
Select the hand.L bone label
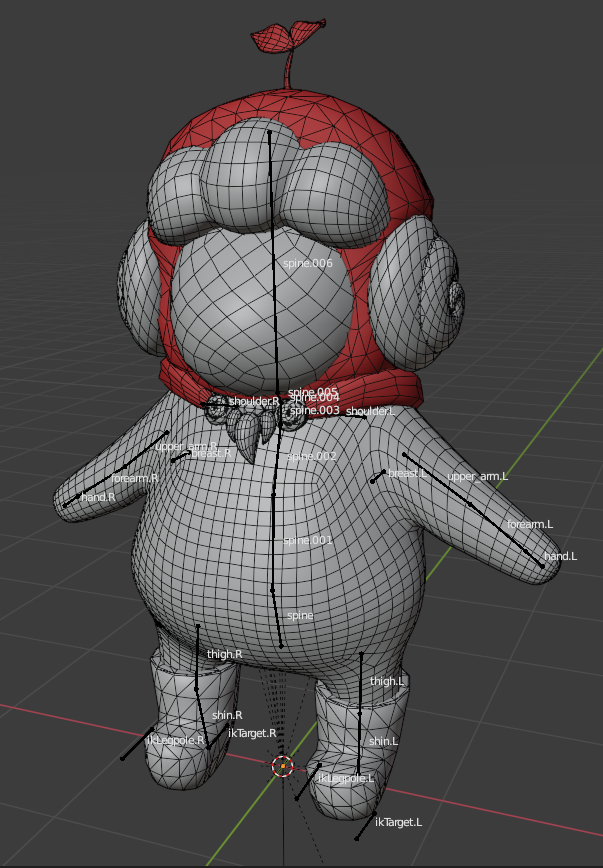click(x=560, y=556)
